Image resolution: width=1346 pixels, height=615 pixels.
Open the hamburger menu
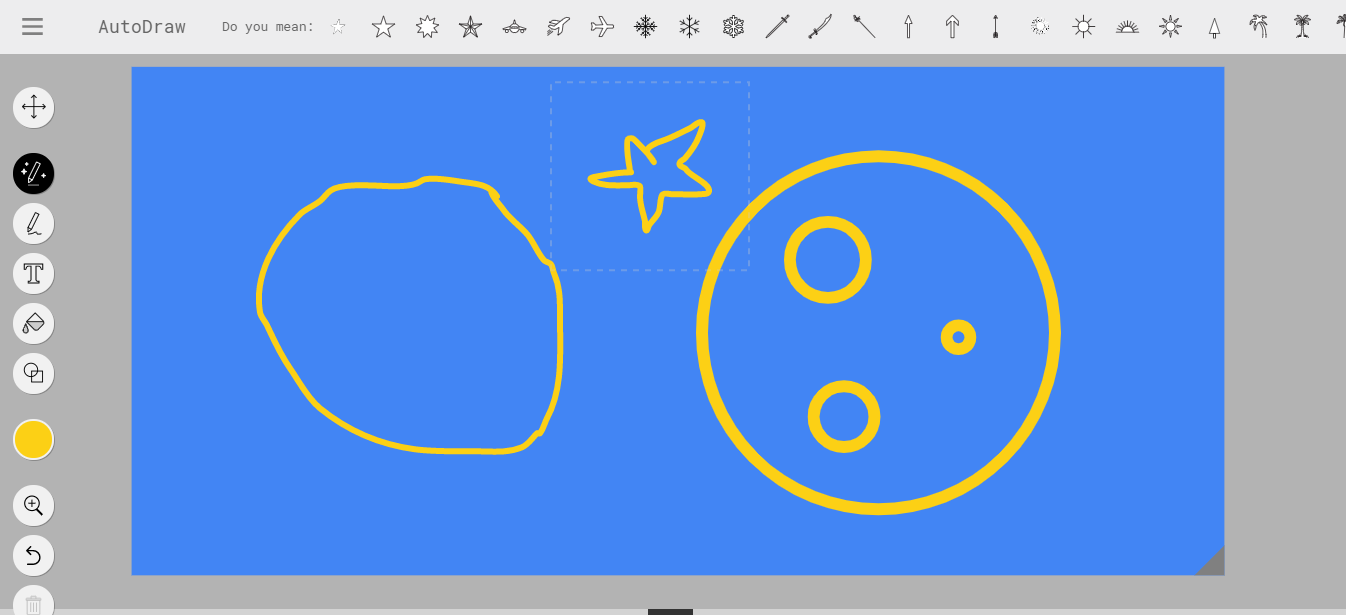(x=32, y=27)
